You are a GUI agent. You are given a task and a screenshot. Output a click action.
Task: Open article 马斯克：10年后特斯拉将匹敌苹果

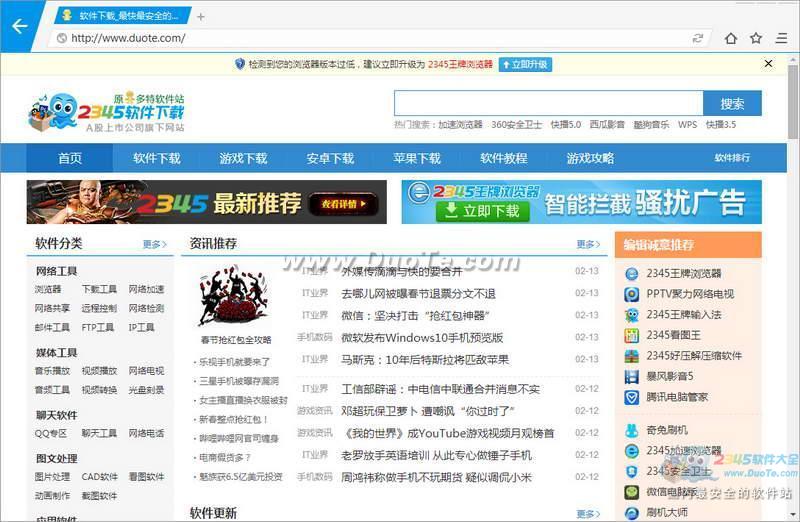click(x=425, y=360)
